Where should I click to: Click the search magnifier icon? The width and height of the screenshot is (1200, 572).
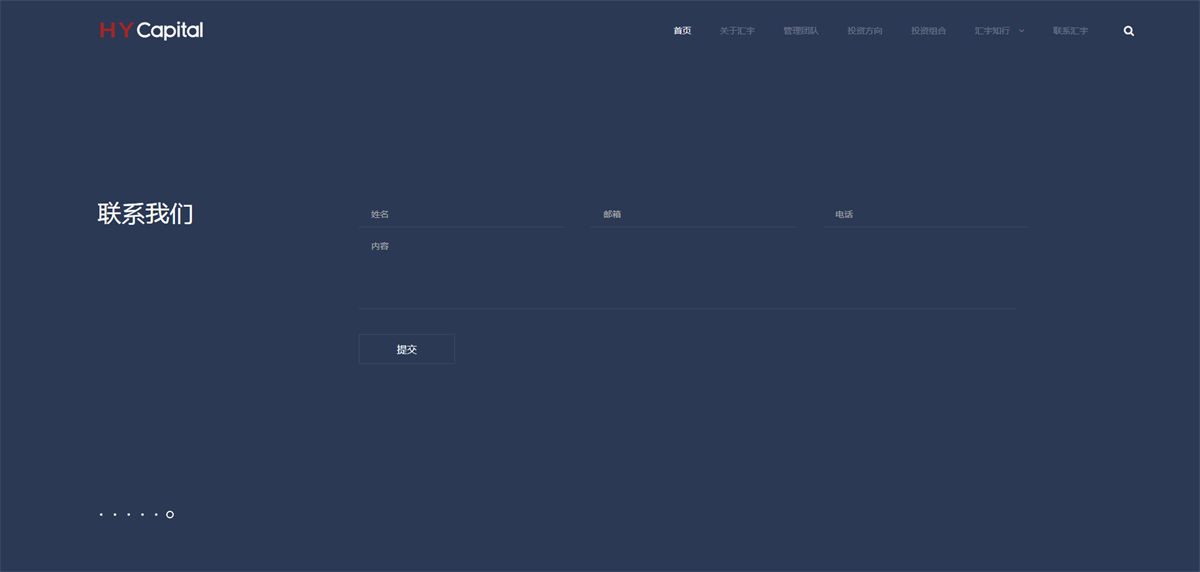click(x=1129, y=31)
